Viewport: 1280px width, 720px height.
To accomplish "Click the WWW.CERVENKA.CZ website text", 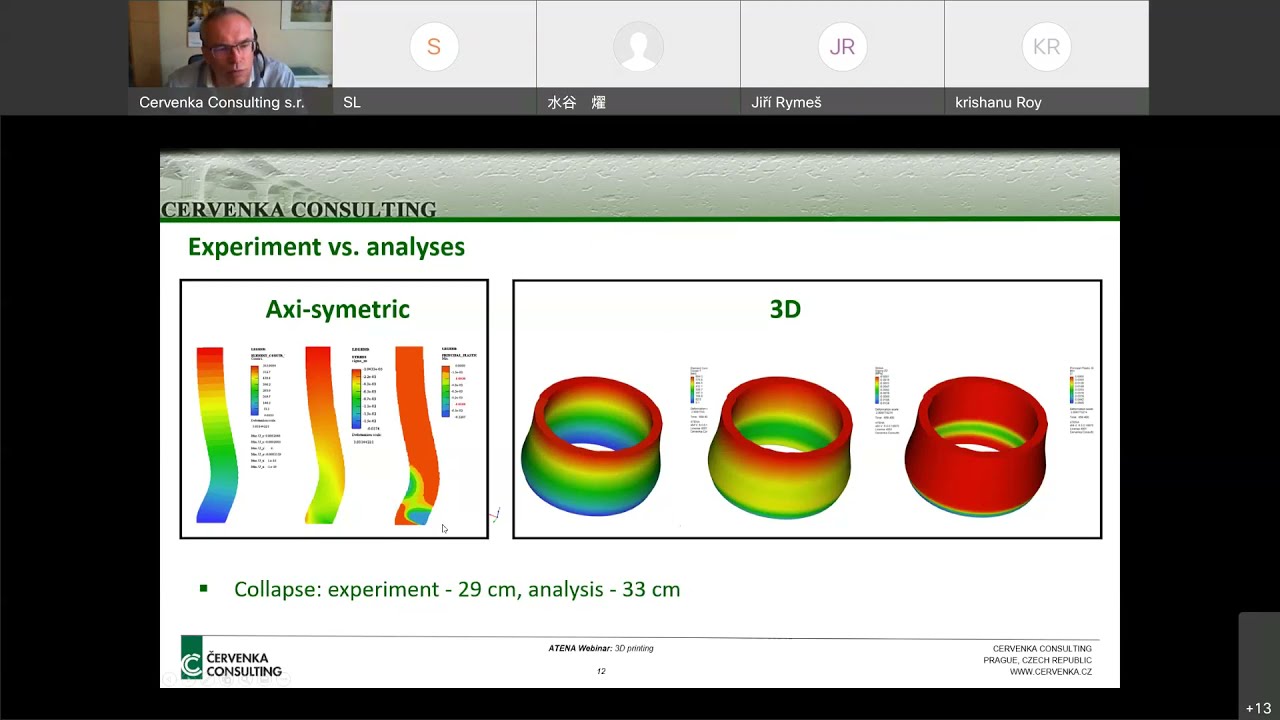I will coord(1050,672).
